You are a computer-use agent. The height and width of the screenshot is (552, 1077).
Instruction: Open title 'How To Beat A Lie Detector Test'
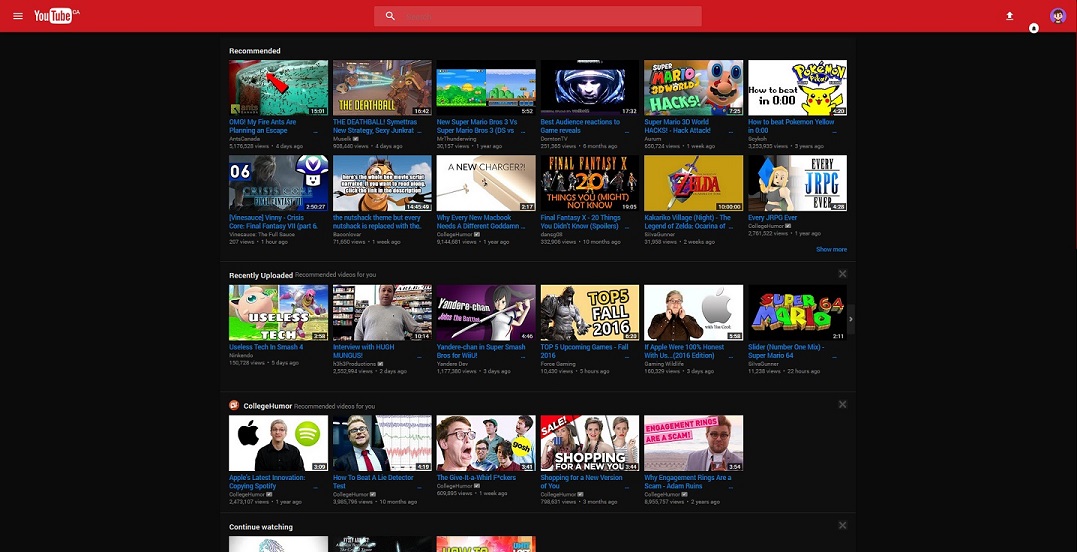coord(373,481)
